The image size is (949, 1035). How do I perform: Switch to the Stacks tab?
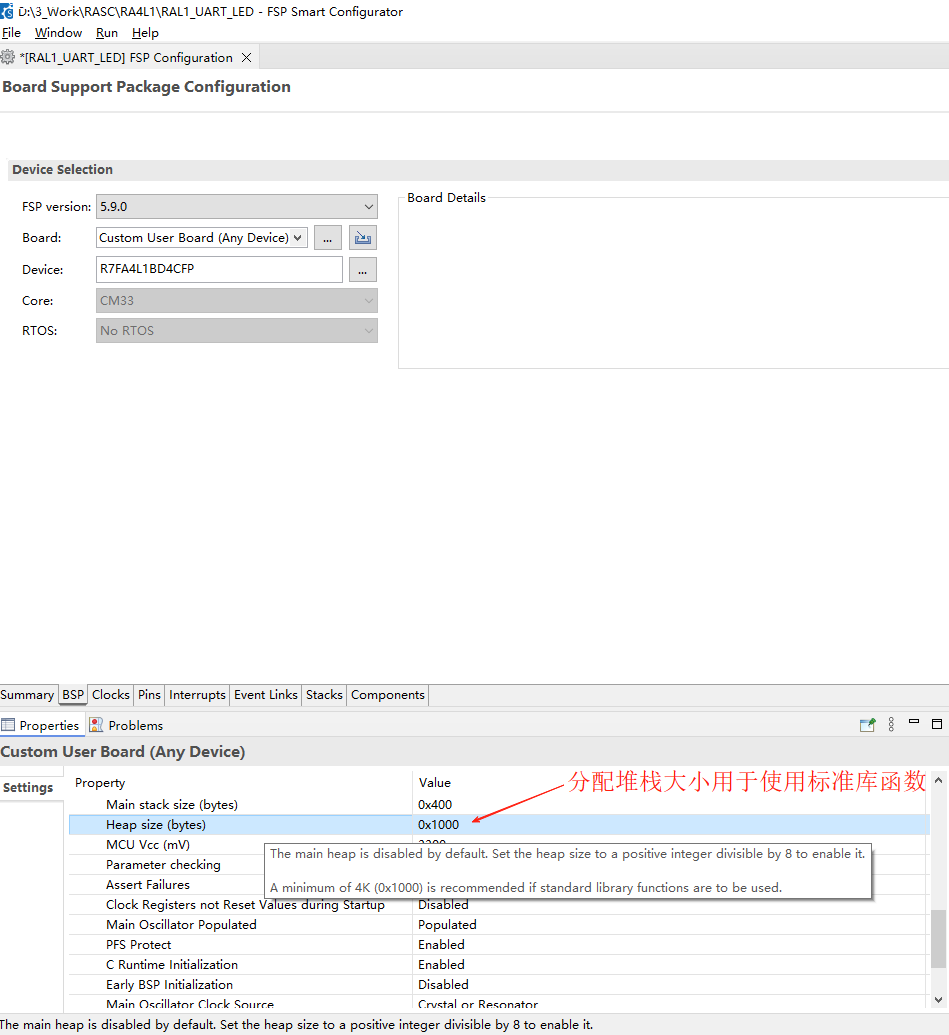[x=324, y=695]
